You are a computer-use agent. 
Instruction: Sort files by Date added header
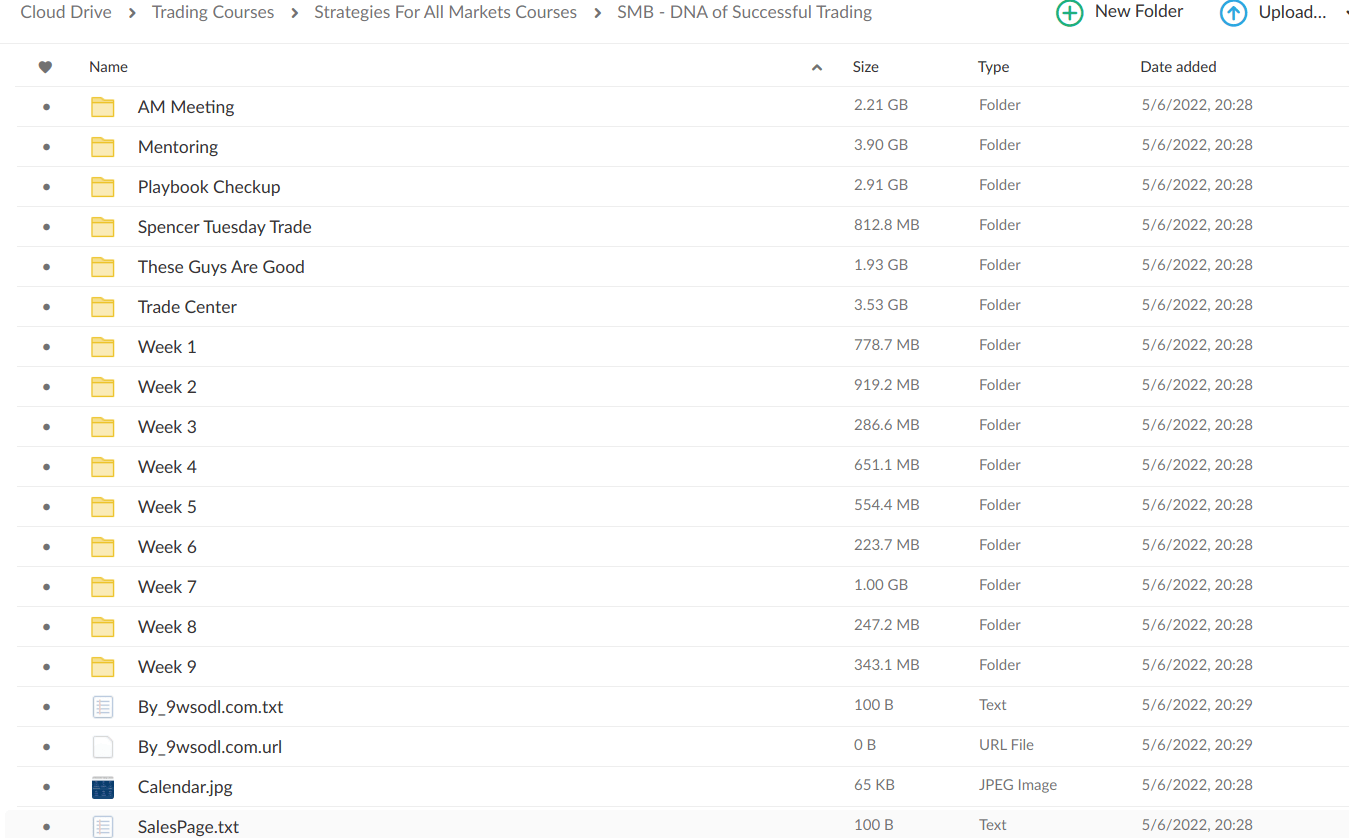(1178, 67)
